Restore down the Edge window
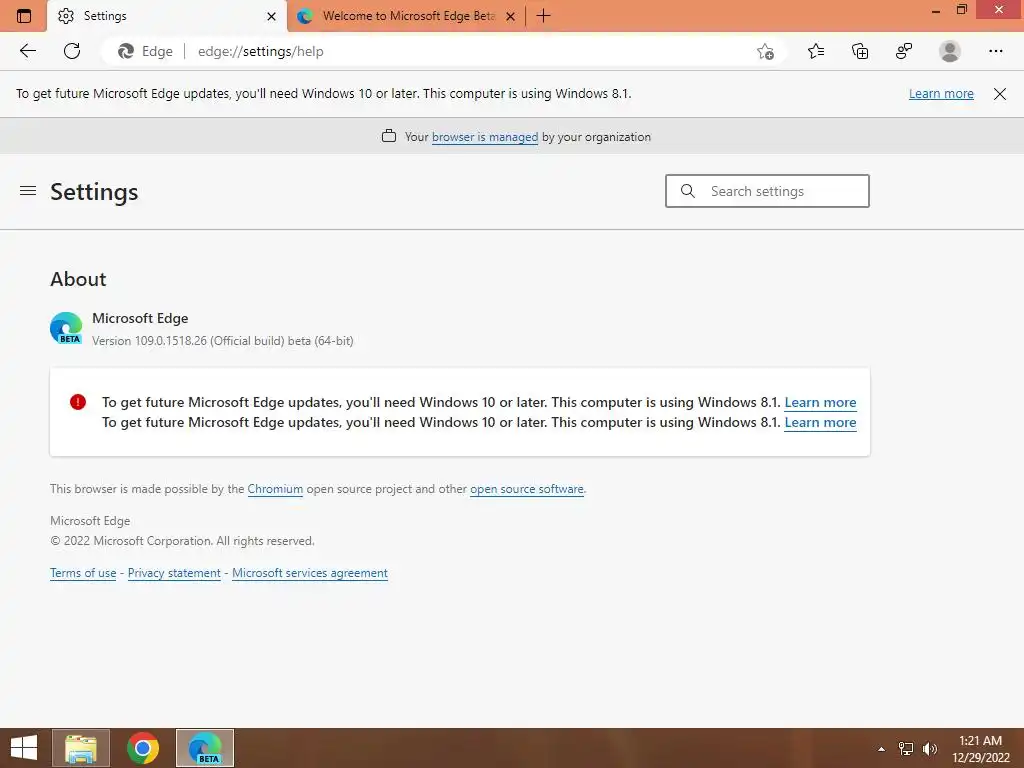 tap(961, 10)
